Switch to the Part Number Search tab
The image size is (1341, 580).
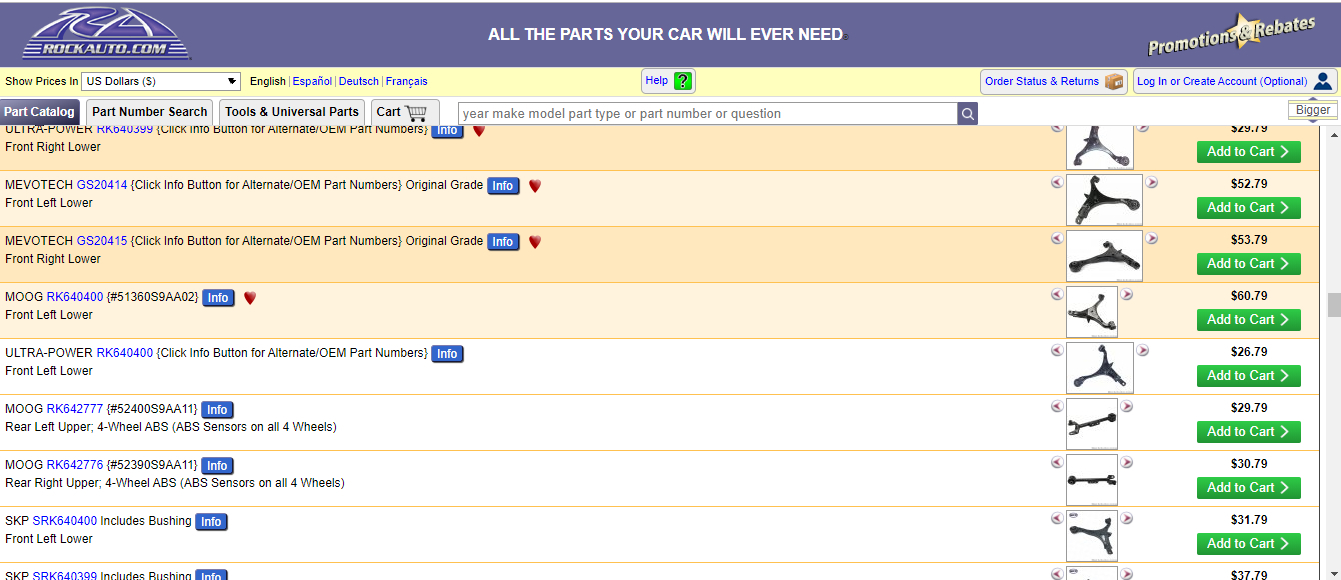pos(150,112)
